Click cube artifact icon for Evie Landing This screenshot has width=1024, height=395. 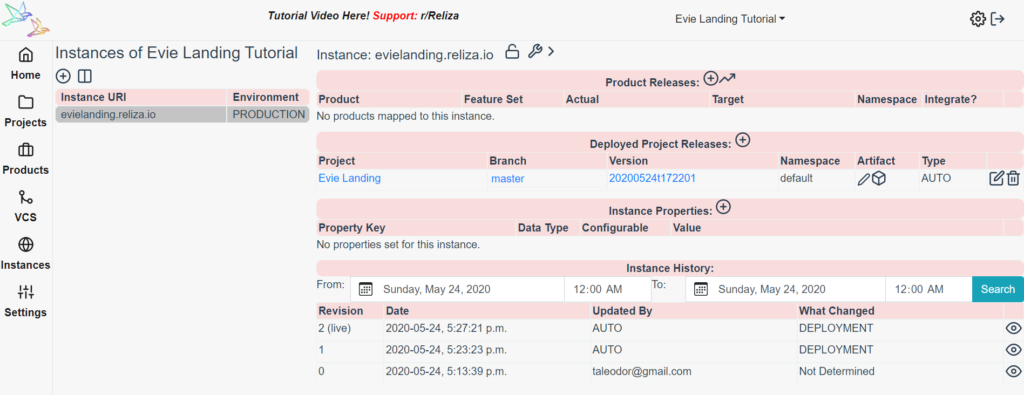[879, 178]
